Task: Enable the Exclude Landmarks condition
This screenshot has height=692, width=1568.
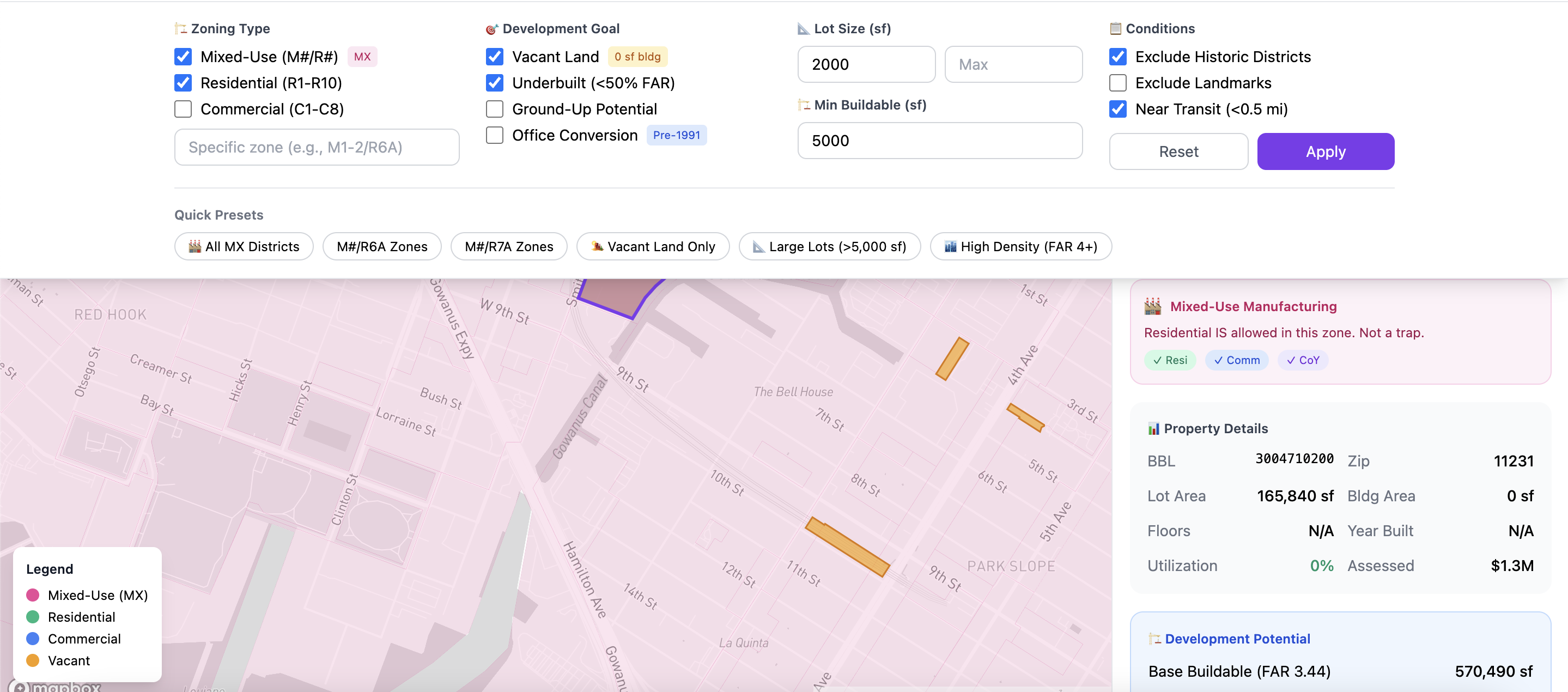Action: click(1118, 83)
